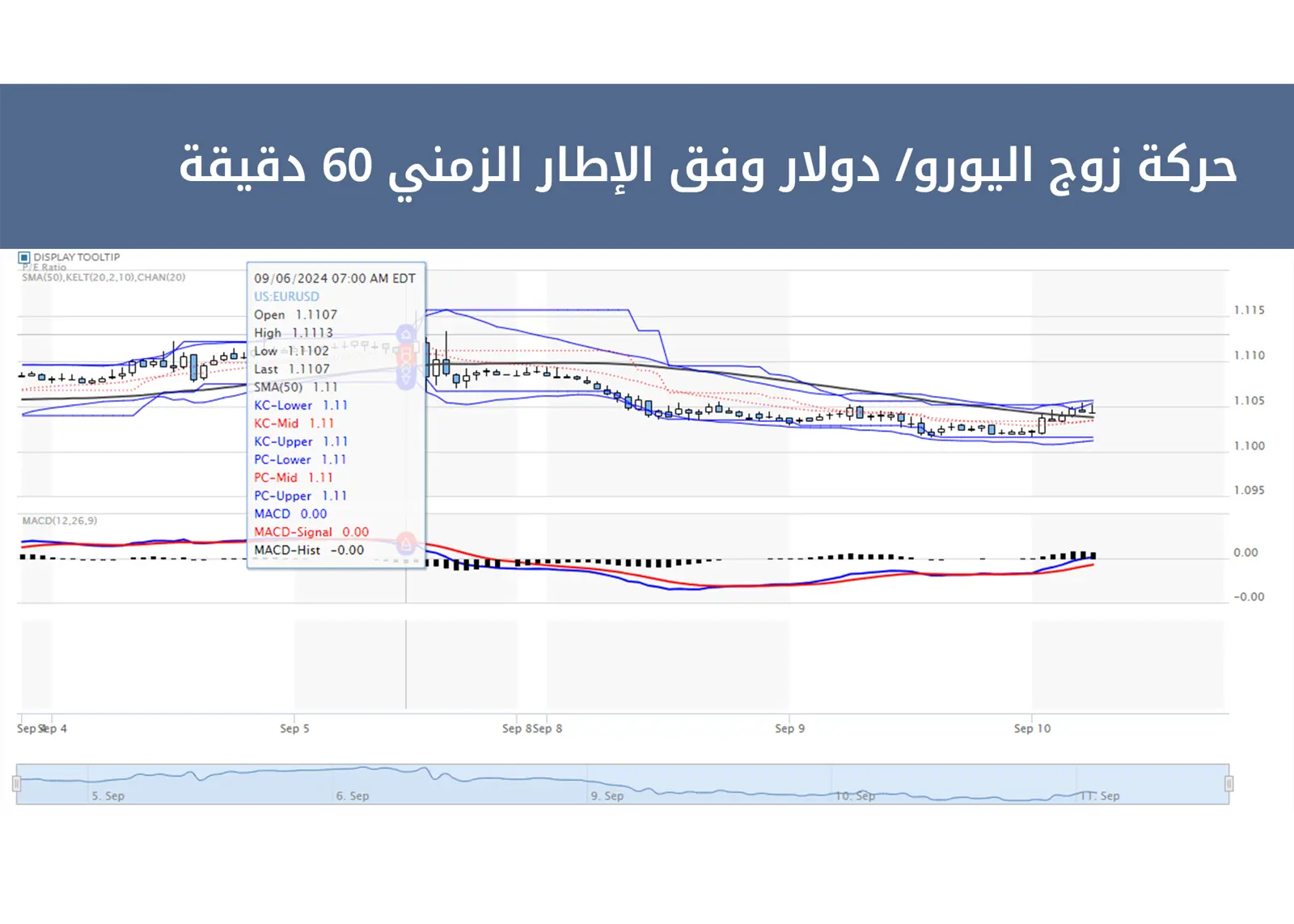1294x924 pixels.
Task: Click the MACD-Hist -0.00 tooltip row
Action: (309, 550)
